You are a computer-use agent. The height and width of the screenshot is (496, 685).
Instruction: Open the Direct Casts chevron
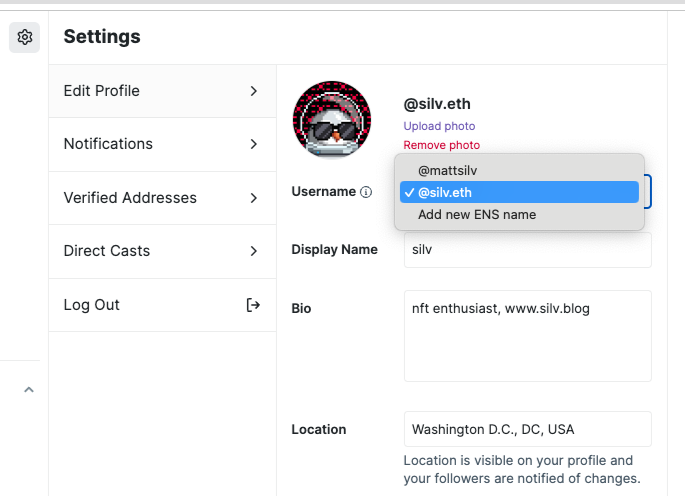pos(254,251)
